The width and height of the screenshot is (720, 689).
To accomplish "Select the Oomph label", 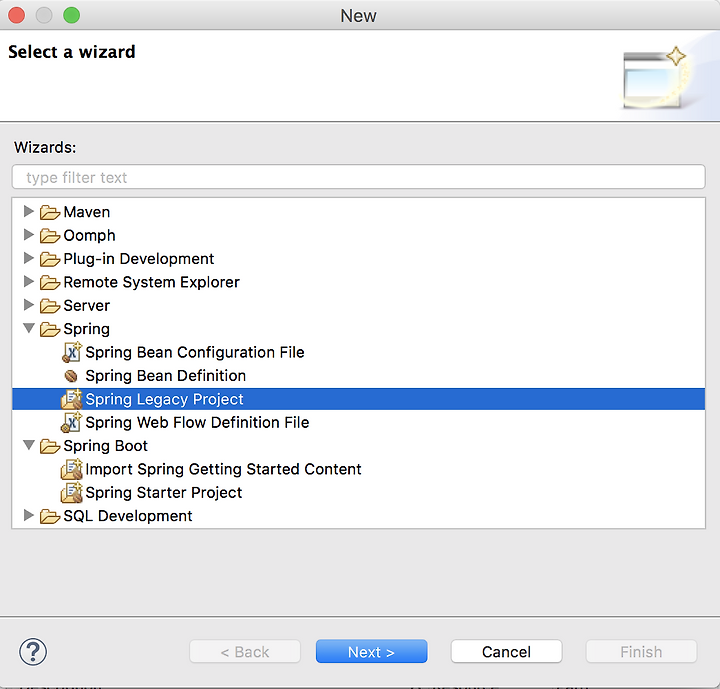I will [x=90, y=236].
